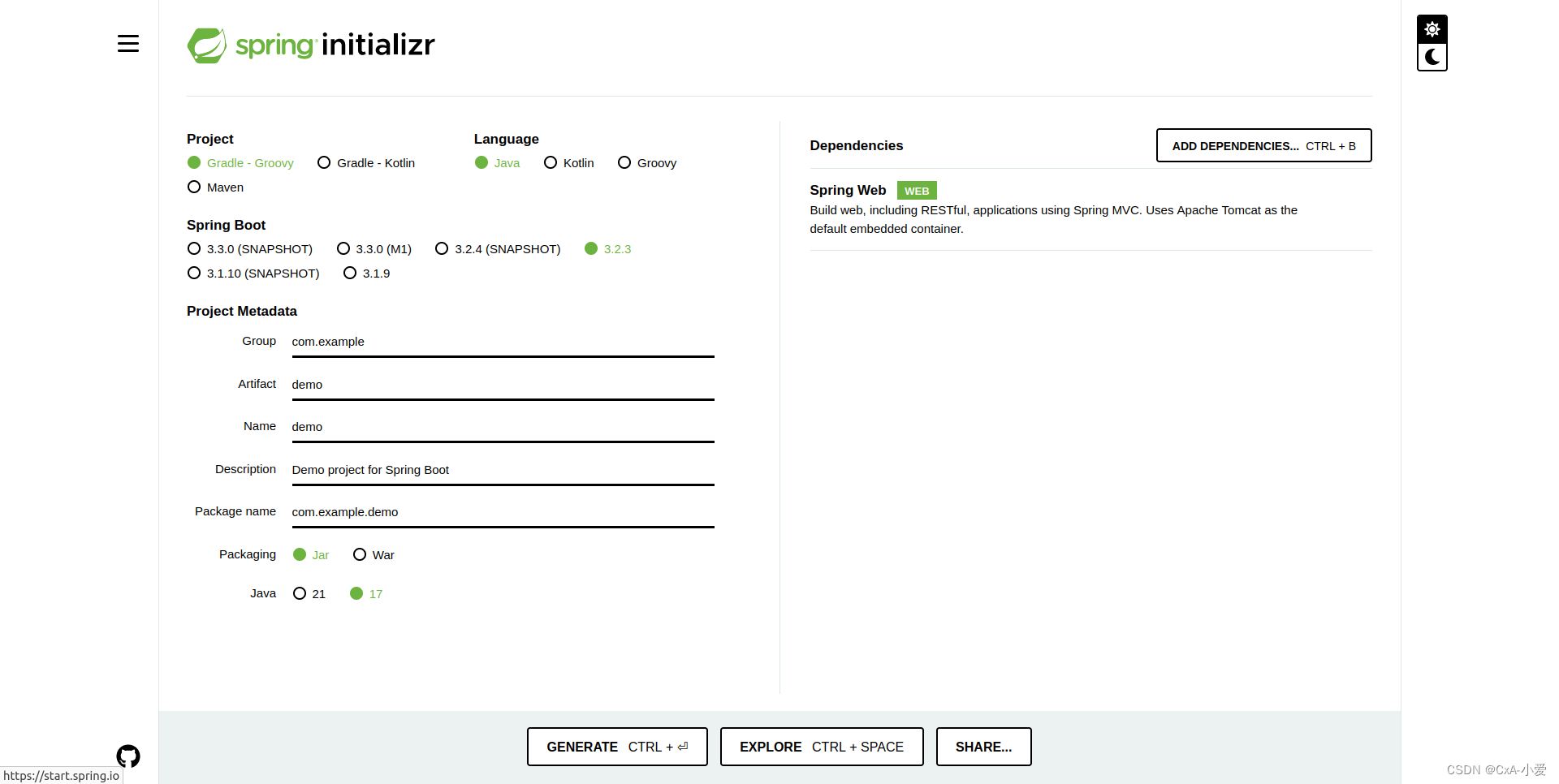Select Groovy language
The height and width of the screenshot is (784, 1559).
coord(647,163)
